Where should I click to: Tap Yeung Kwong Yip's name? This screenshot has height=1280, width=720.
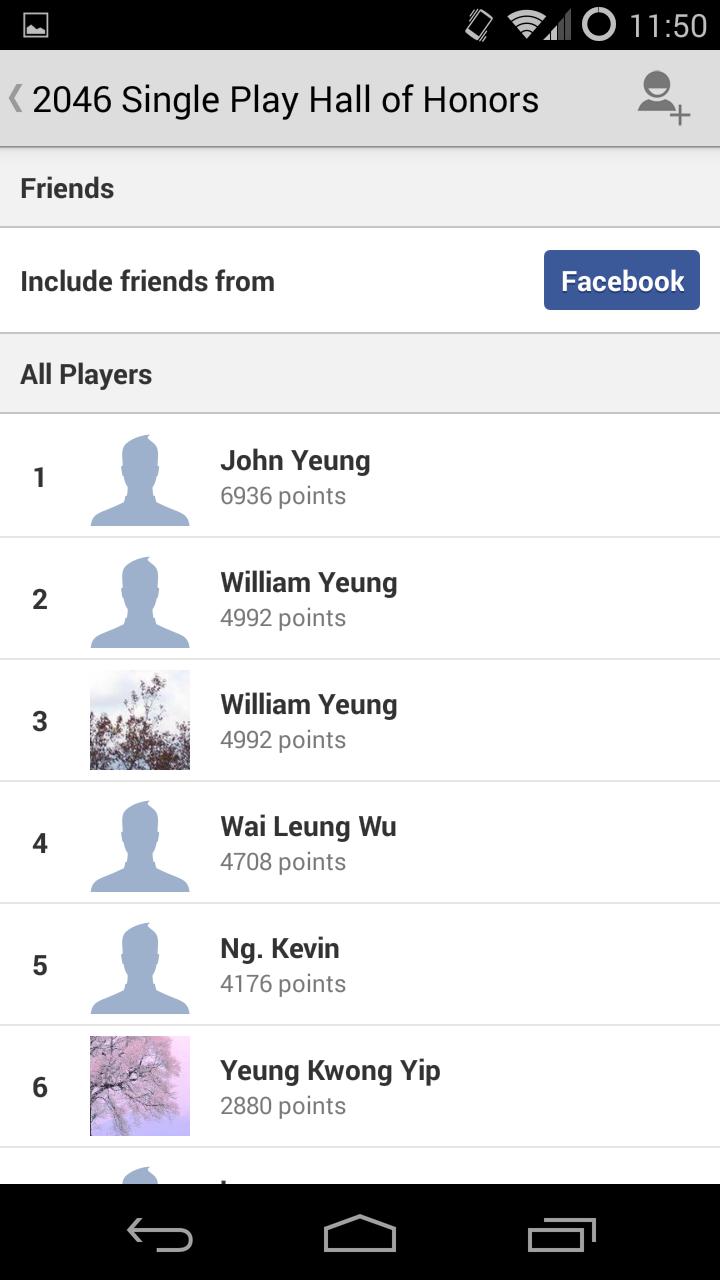click(x=330, y=1070)
